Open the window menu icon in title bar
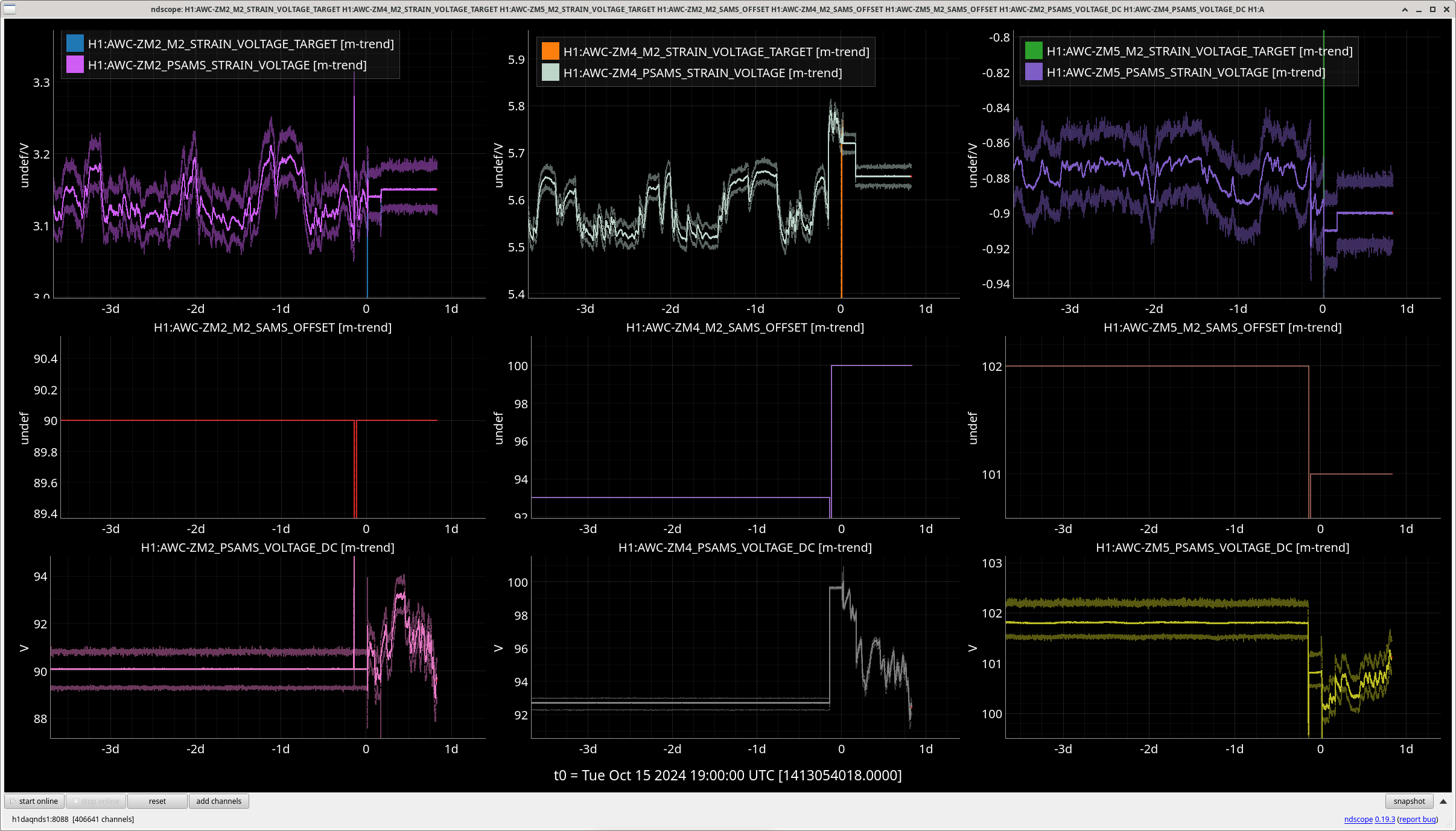This screenshot has width=1456, height=831. pos(10,9)
